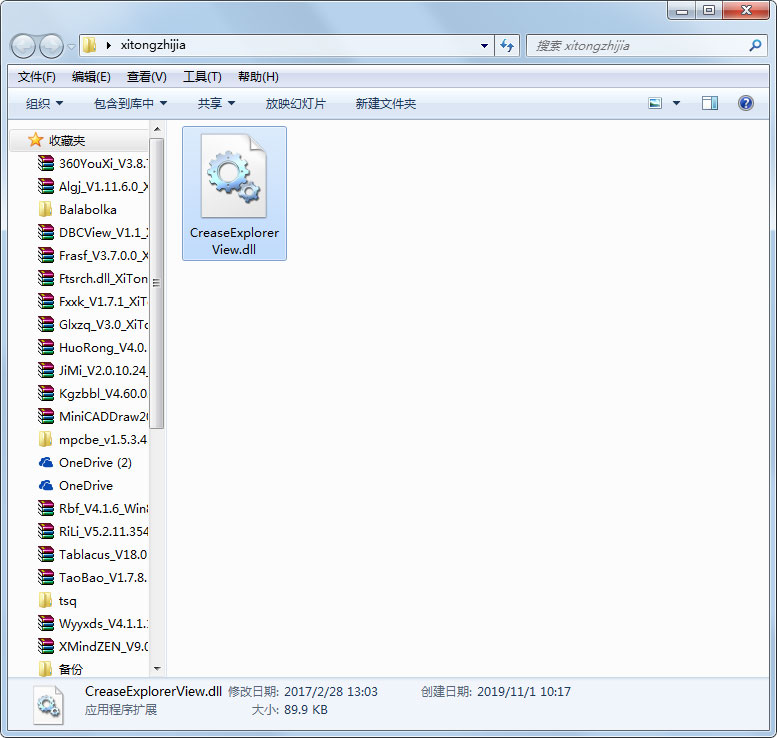Click the 放映幻灯片 button

click(295, 103)
